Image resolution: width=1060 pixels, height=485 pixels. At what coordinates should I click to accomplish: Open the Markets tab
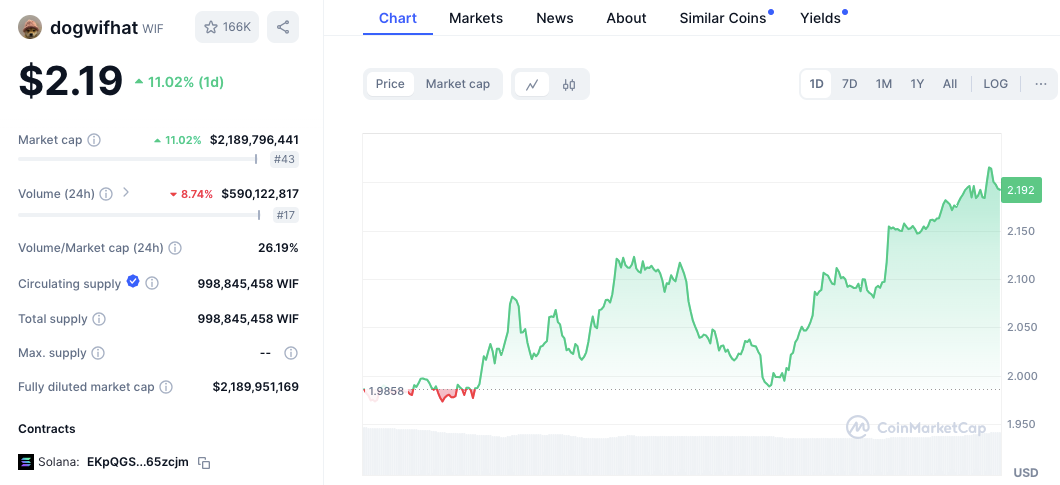click(476, 18)
